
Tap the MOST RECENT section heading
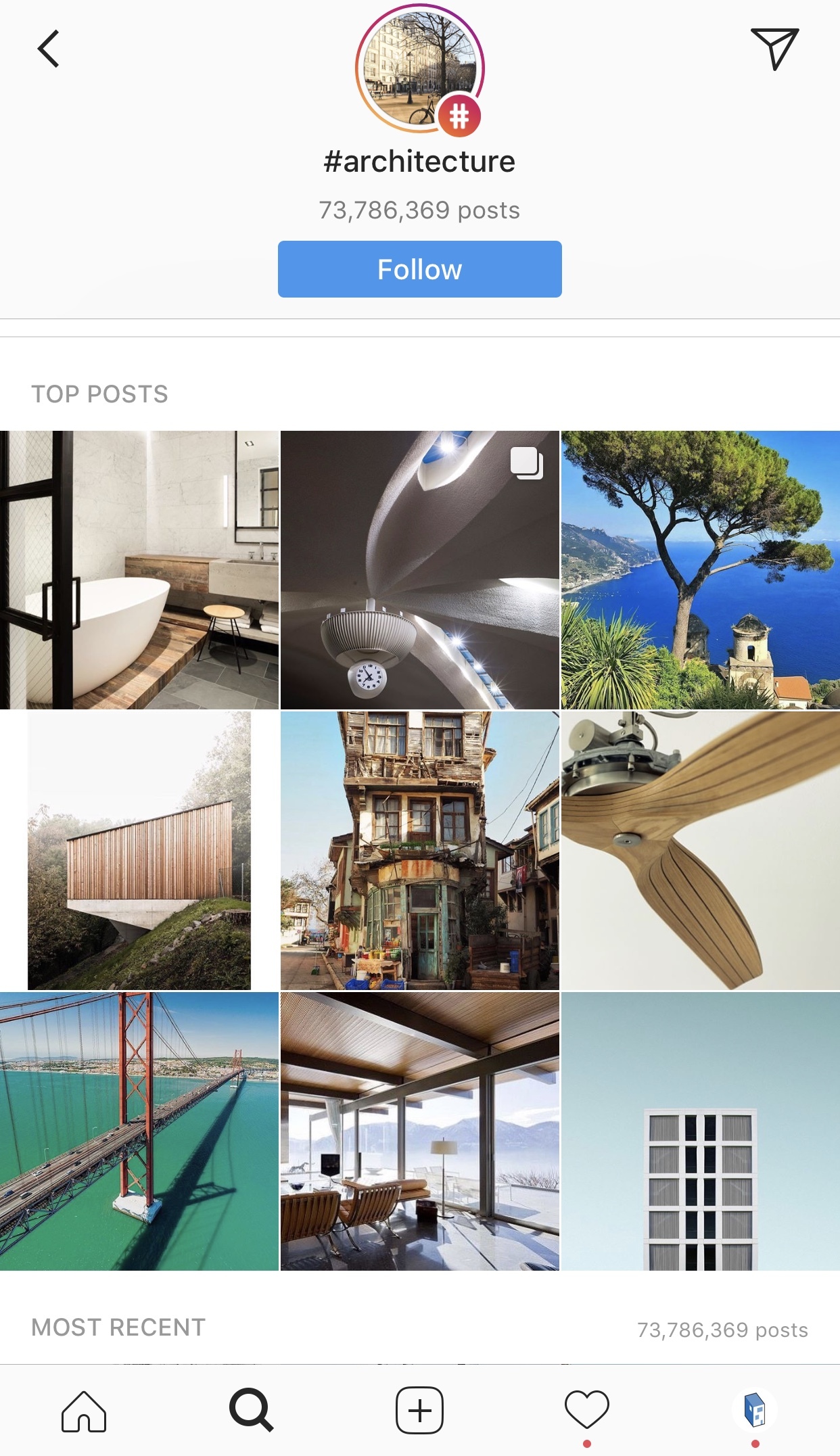click(x=118, y=1328)
